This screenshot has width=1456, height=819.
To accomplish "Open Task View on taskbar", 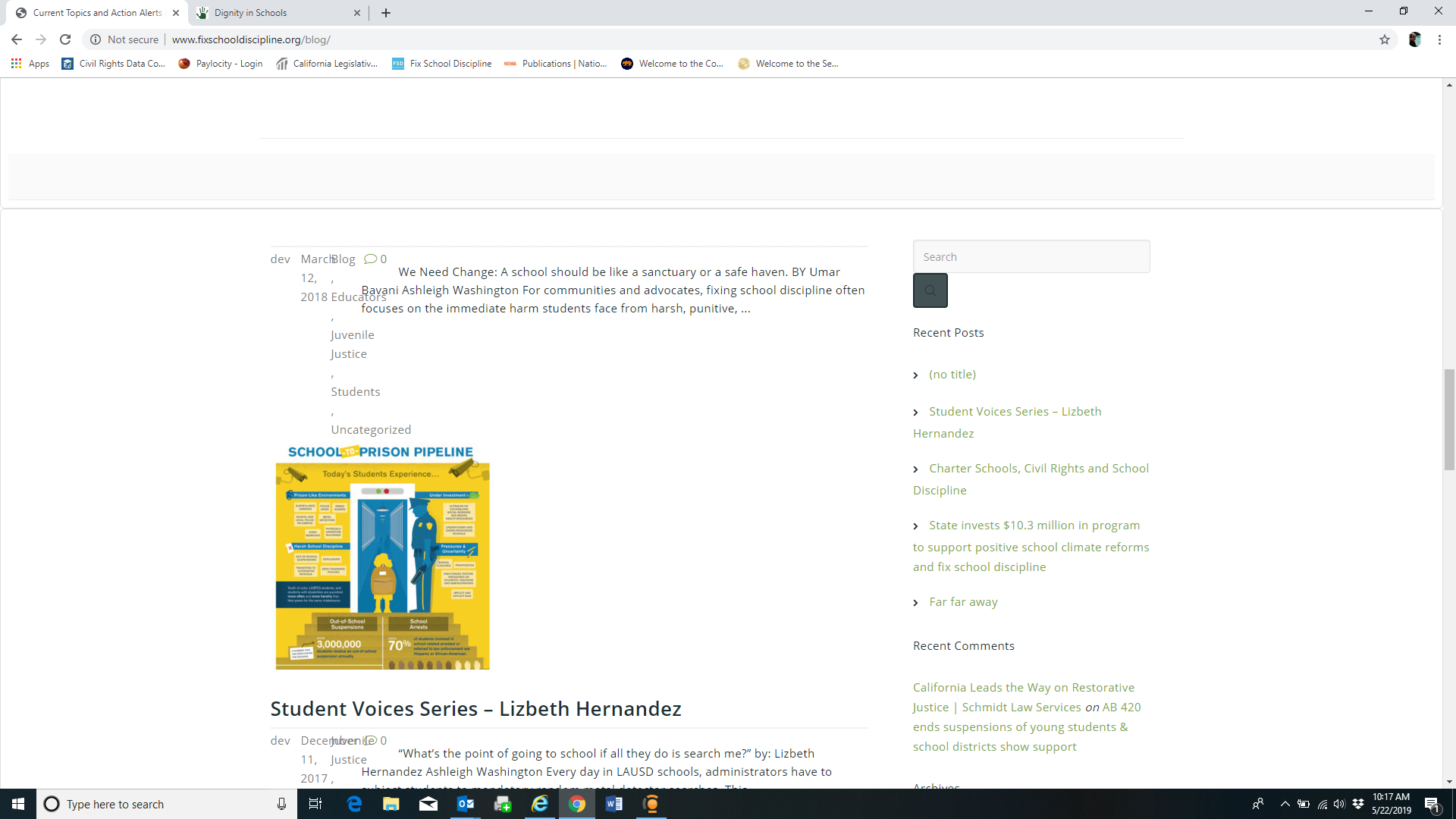I will 315,804.
